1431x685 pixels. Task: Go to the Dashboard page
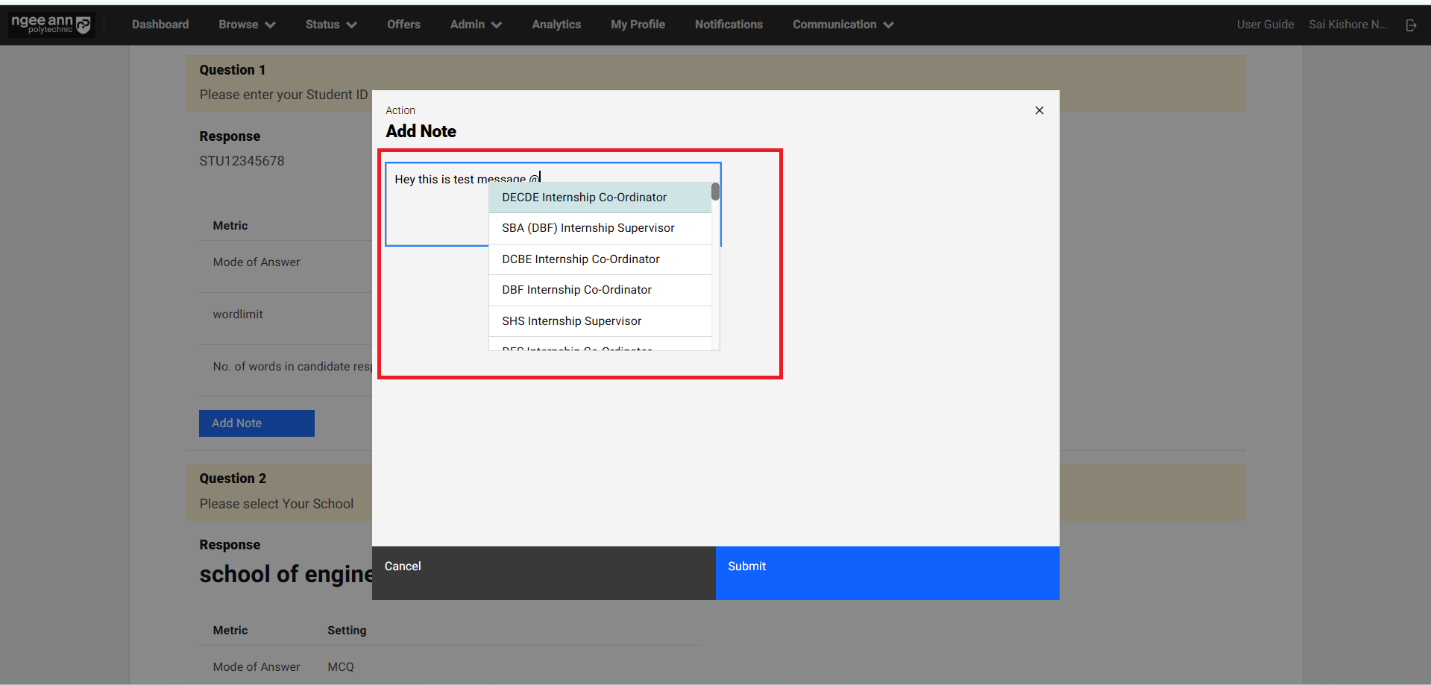[x=160, y=25]
